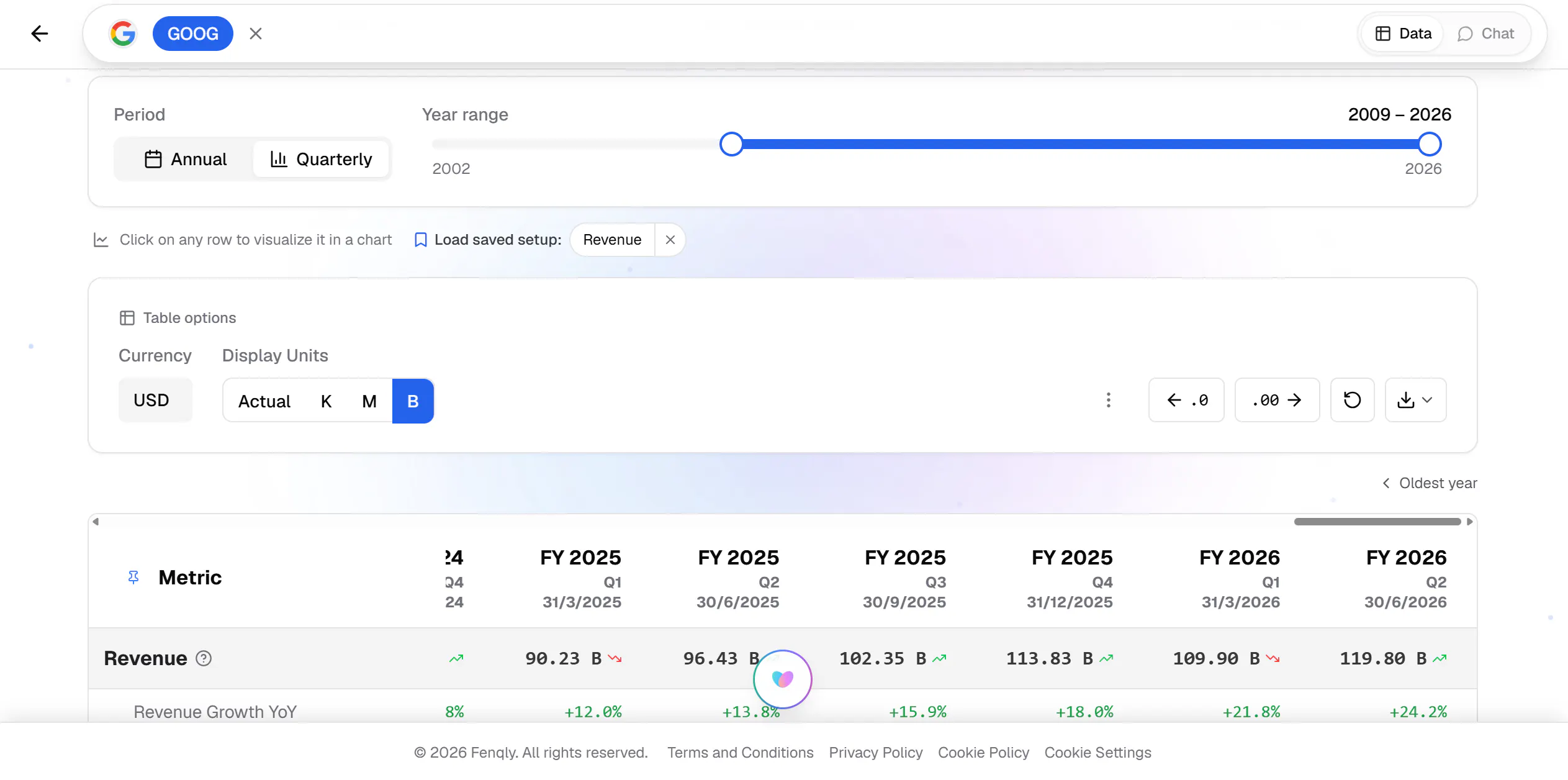
Task: Open the download options dropdown
Action: [x=1415, y=400]
